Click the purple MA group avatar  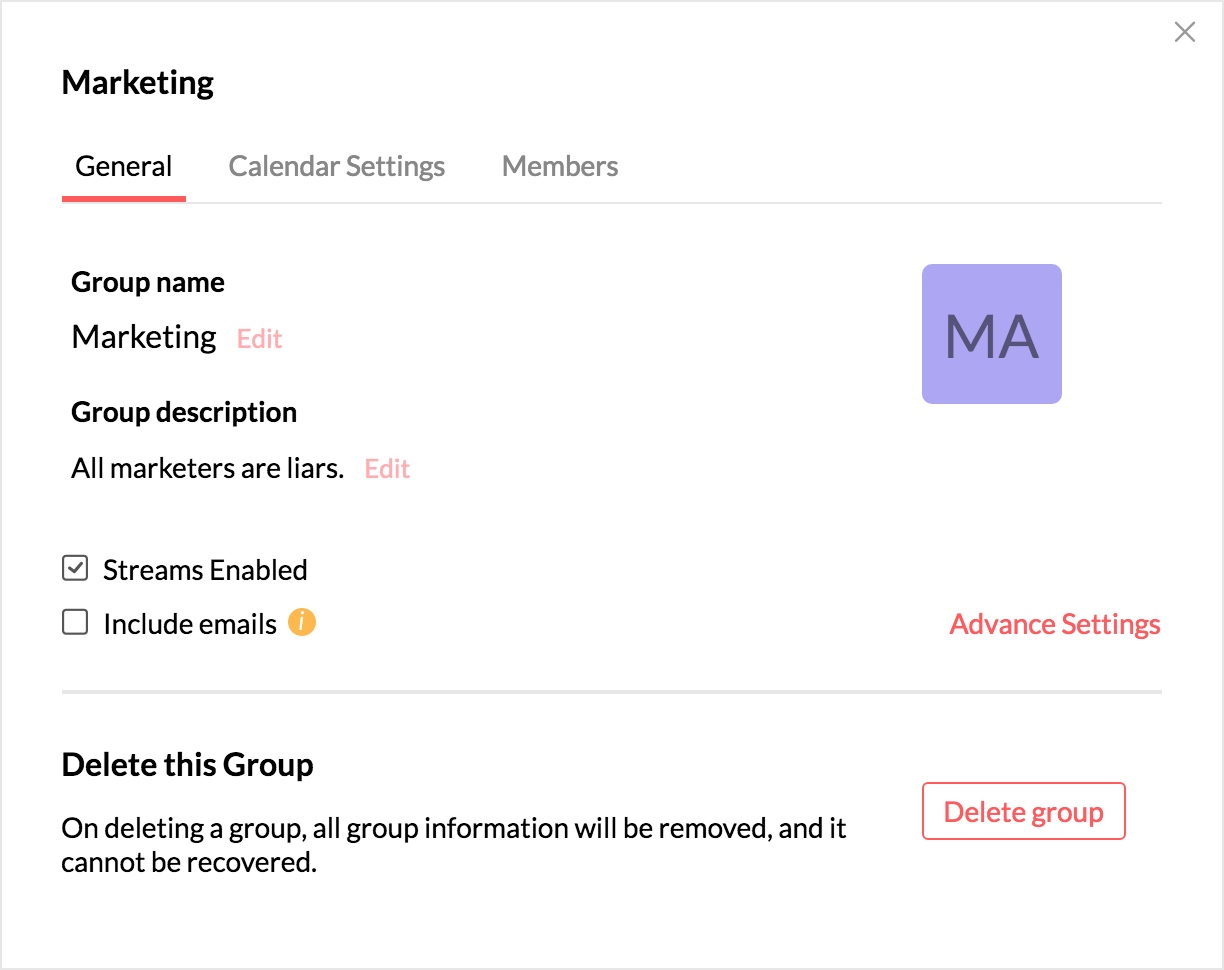(991, 334)
